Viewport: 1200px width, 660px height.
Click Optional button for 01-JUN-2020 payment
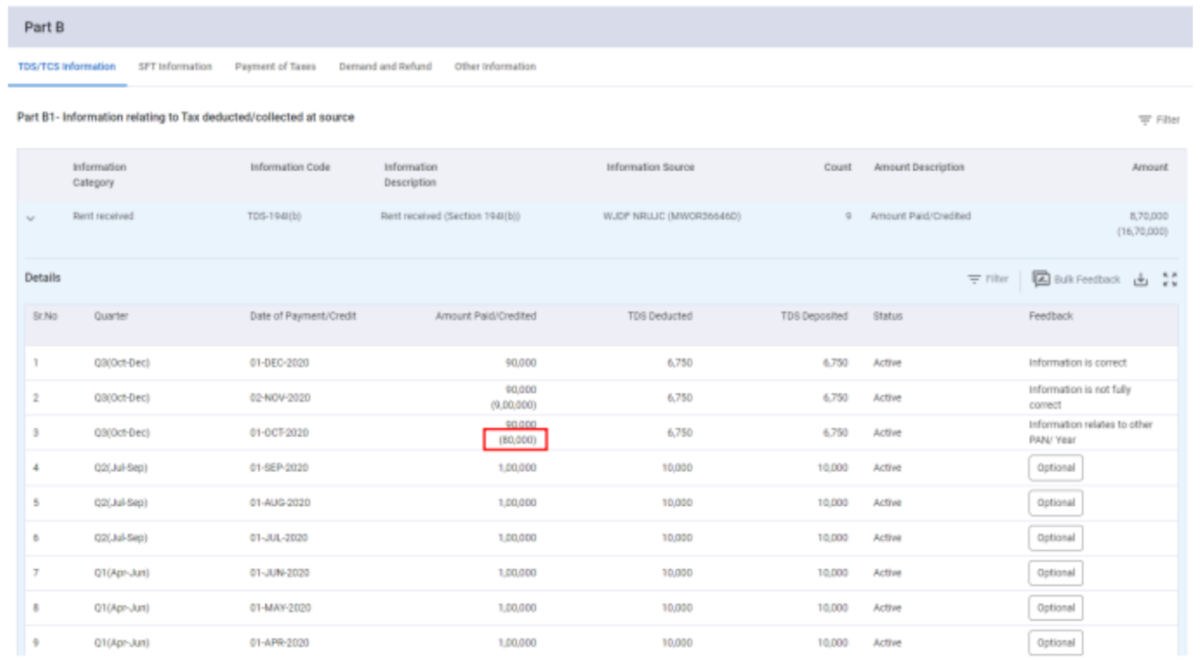[1055, 573]
